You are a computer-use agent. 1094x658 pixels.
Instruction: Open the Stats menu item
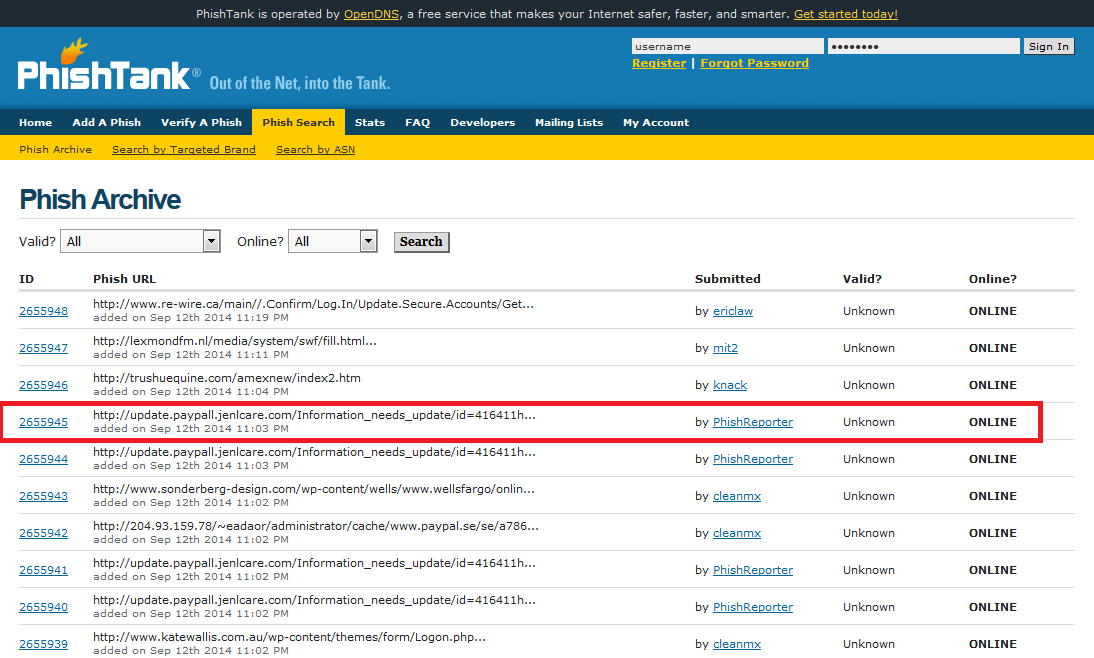pos(369,122)
